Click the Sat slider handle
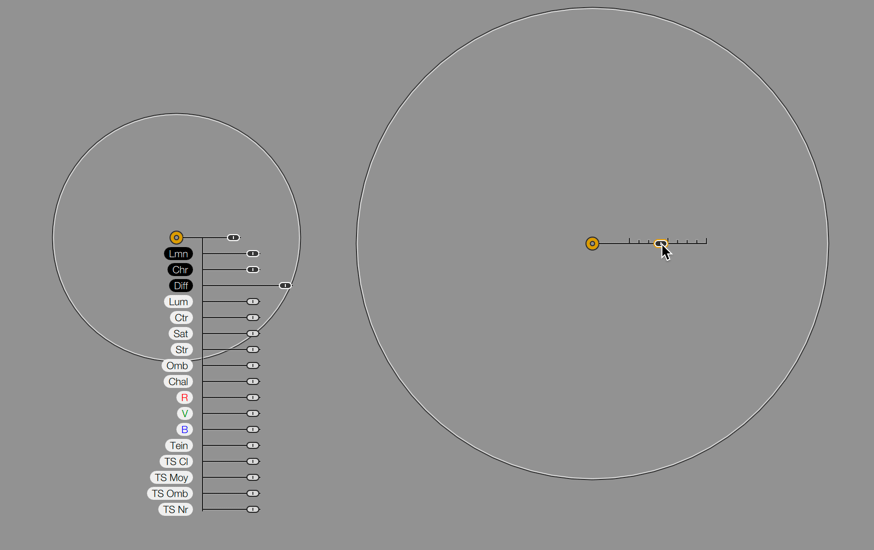 pos(253,334)
